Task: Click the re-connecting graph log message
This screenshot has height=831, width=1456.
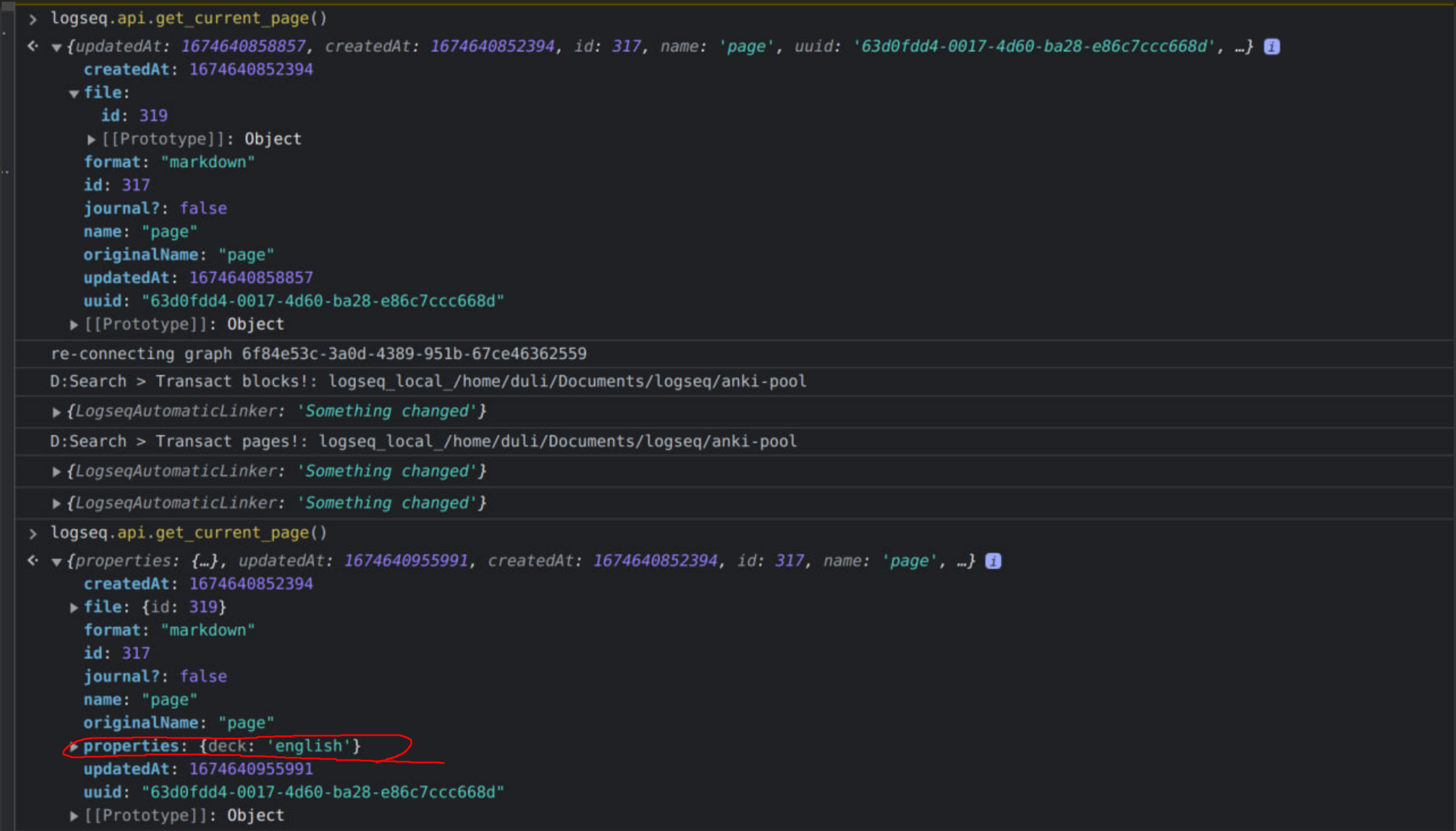Action: [x=318, y=353]
